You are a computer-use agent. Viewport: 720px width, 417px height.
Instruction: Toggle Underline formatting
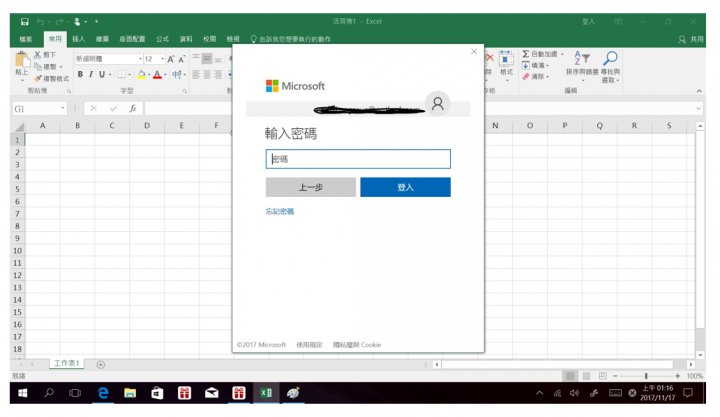point(102,74)
